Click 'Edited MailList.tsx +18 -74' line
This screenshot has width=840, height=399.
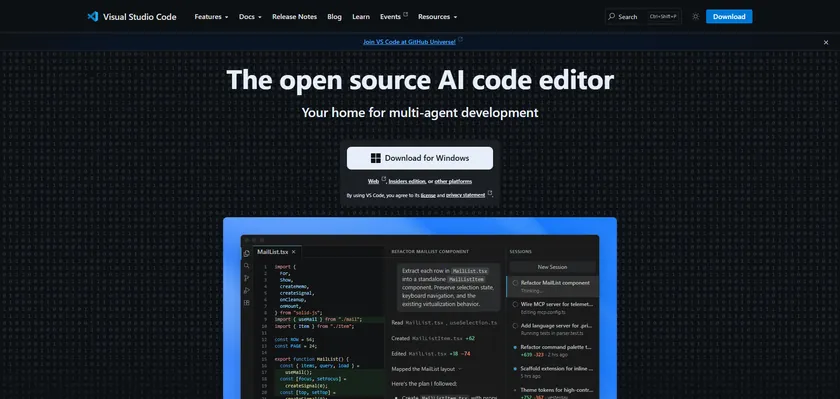tap(431, 354)
